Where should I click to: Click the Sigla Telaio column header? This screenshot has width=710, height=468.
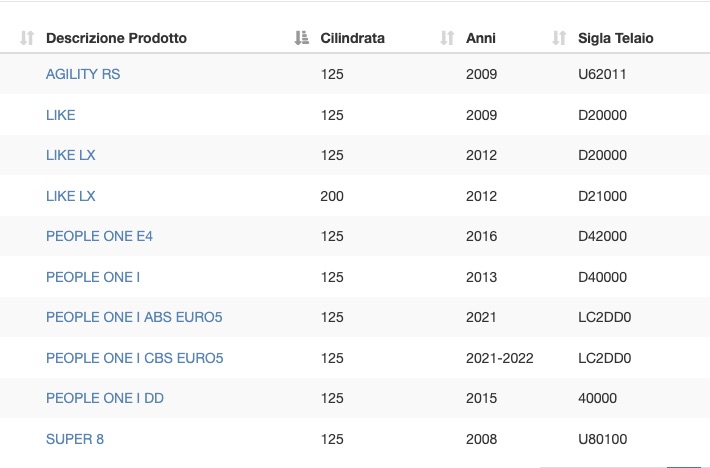(615, 38)
